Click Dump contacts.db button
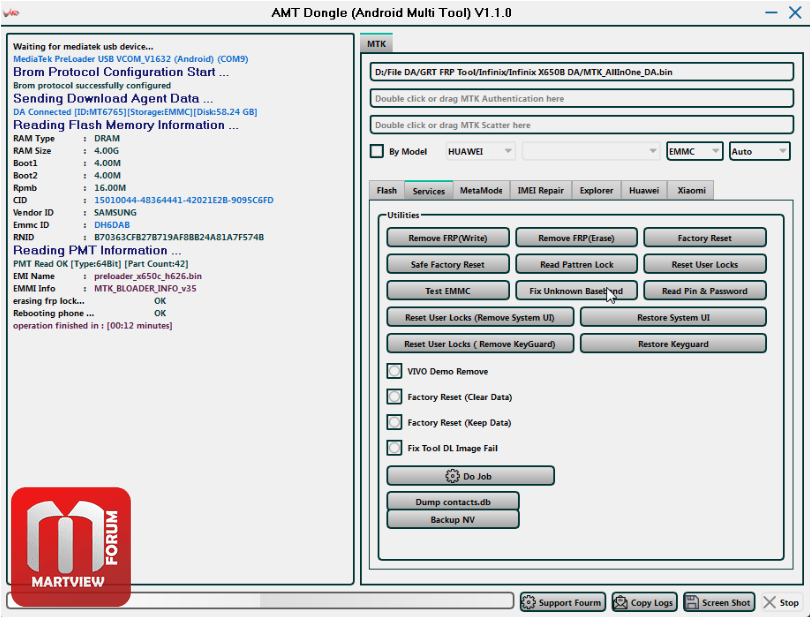 click(453, 502)
